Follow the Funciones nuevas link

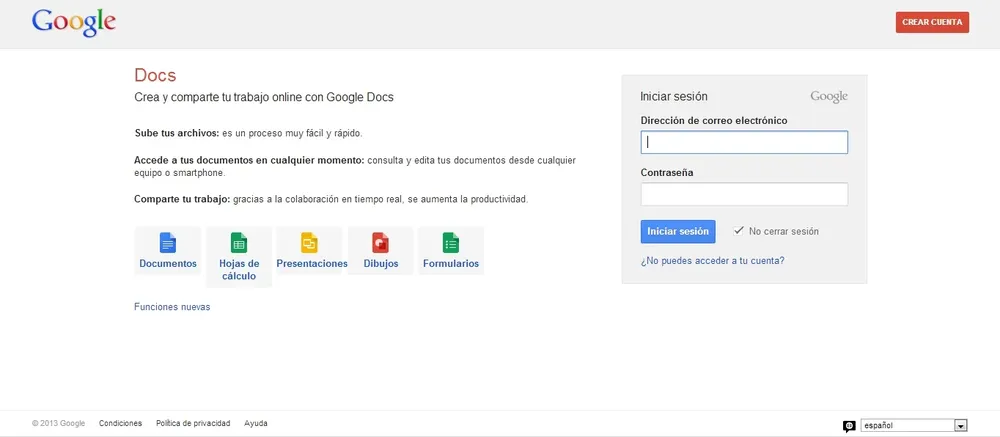172,307
